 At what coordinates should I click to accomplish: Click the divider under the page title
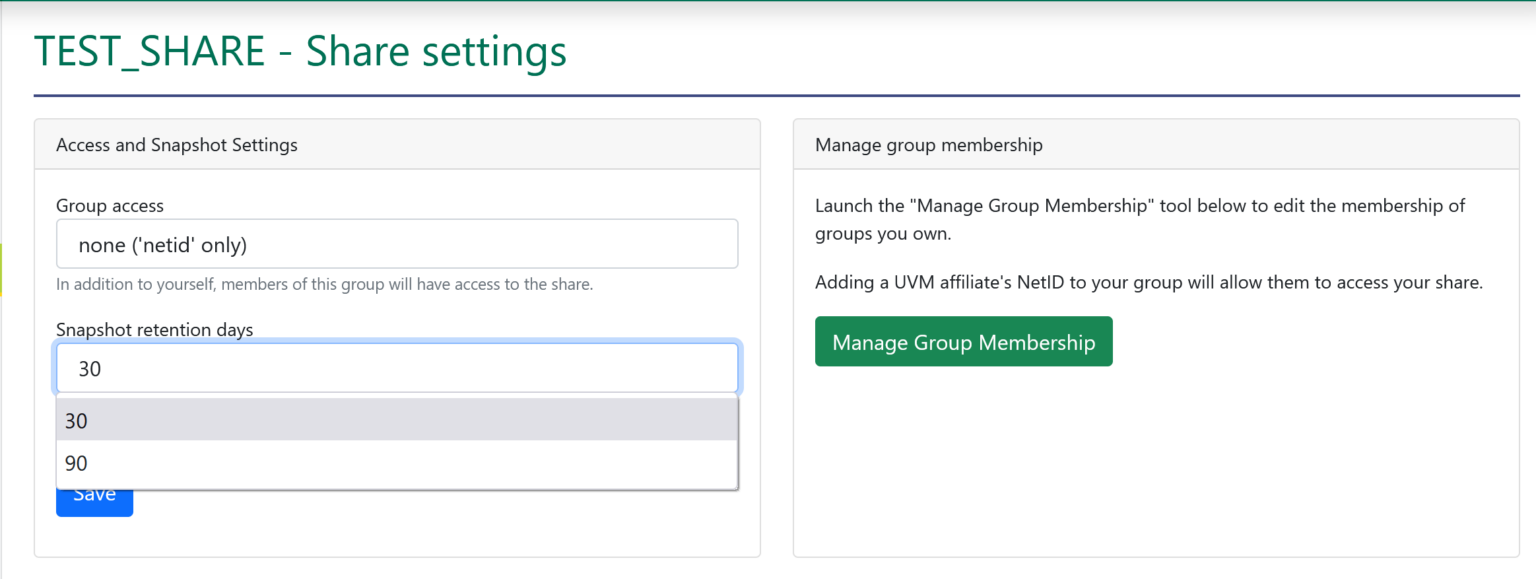768,95
